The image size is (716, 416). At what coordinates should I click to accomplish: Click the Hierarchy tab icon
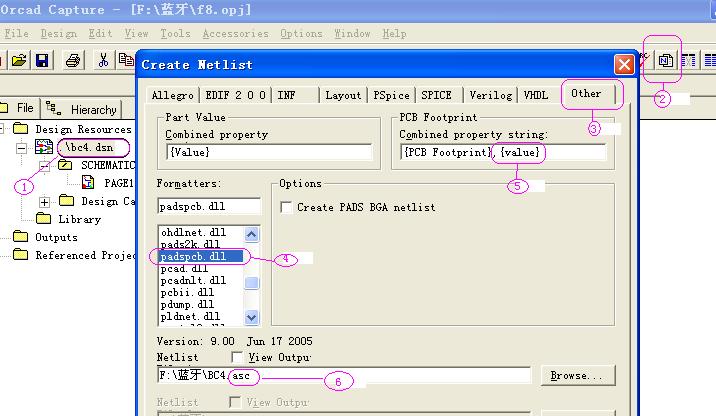coord(53,109)
